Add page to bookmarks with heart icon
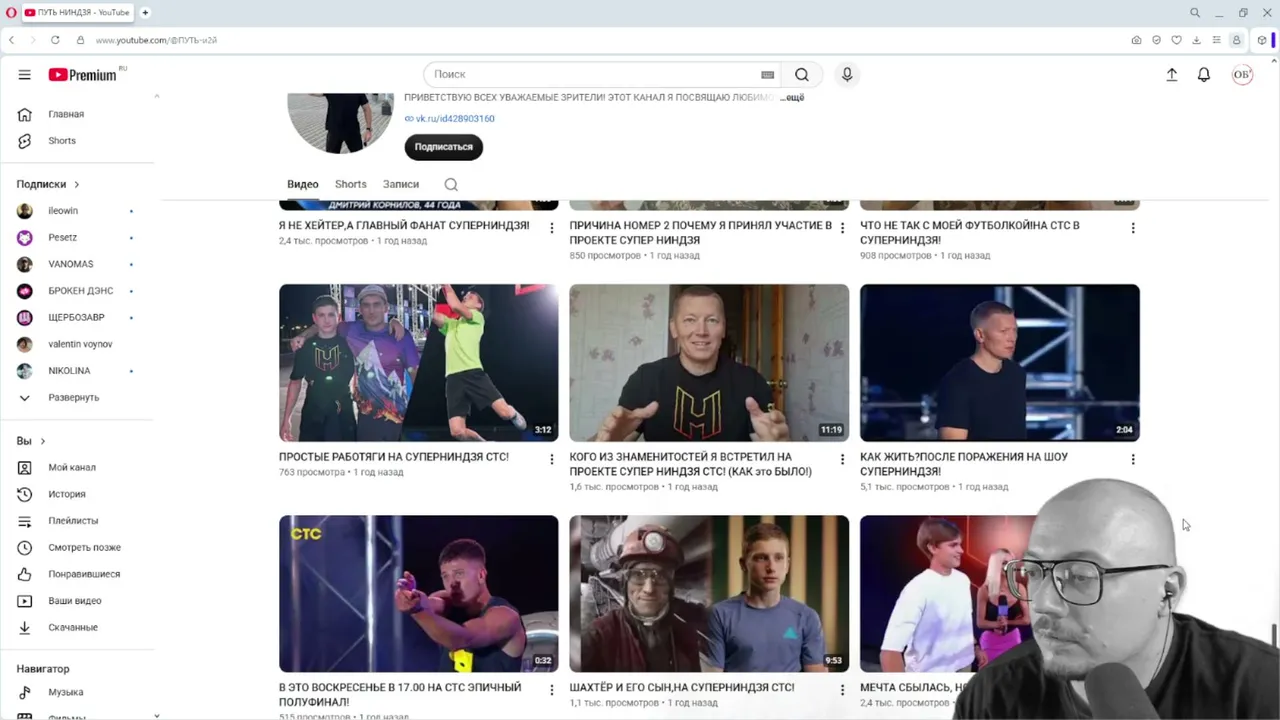 1176,40
